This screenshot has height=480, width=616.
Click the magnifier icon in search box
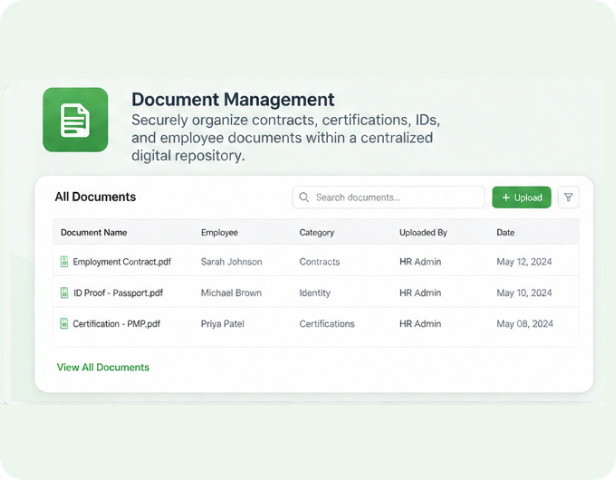pos(304,197)
